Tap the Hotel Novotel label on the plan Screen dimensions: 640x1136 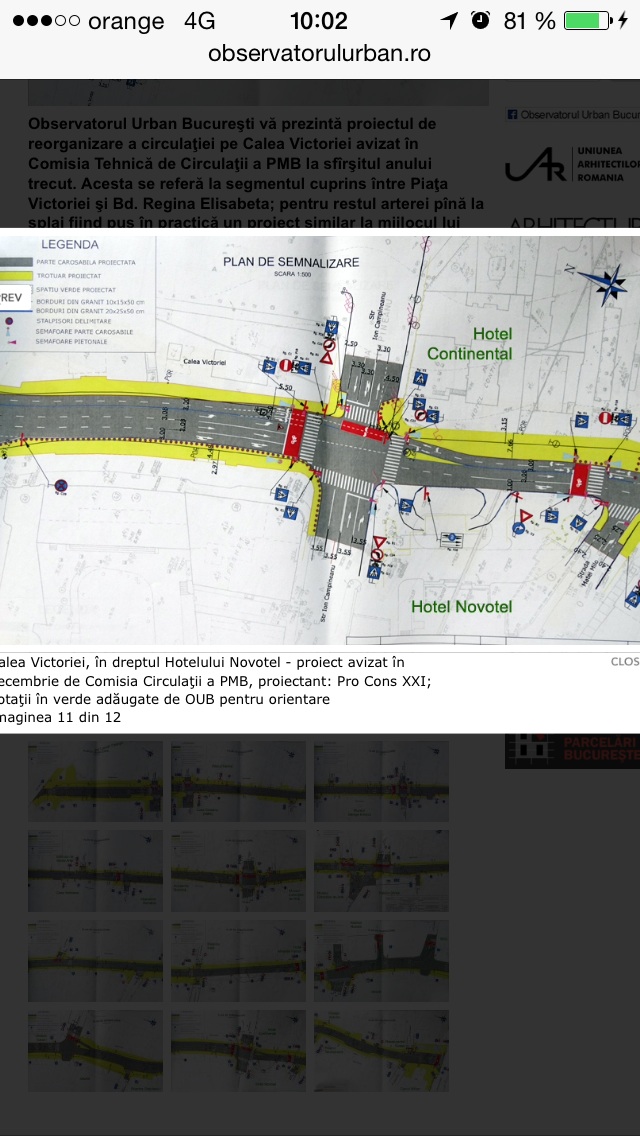(462, 606)
